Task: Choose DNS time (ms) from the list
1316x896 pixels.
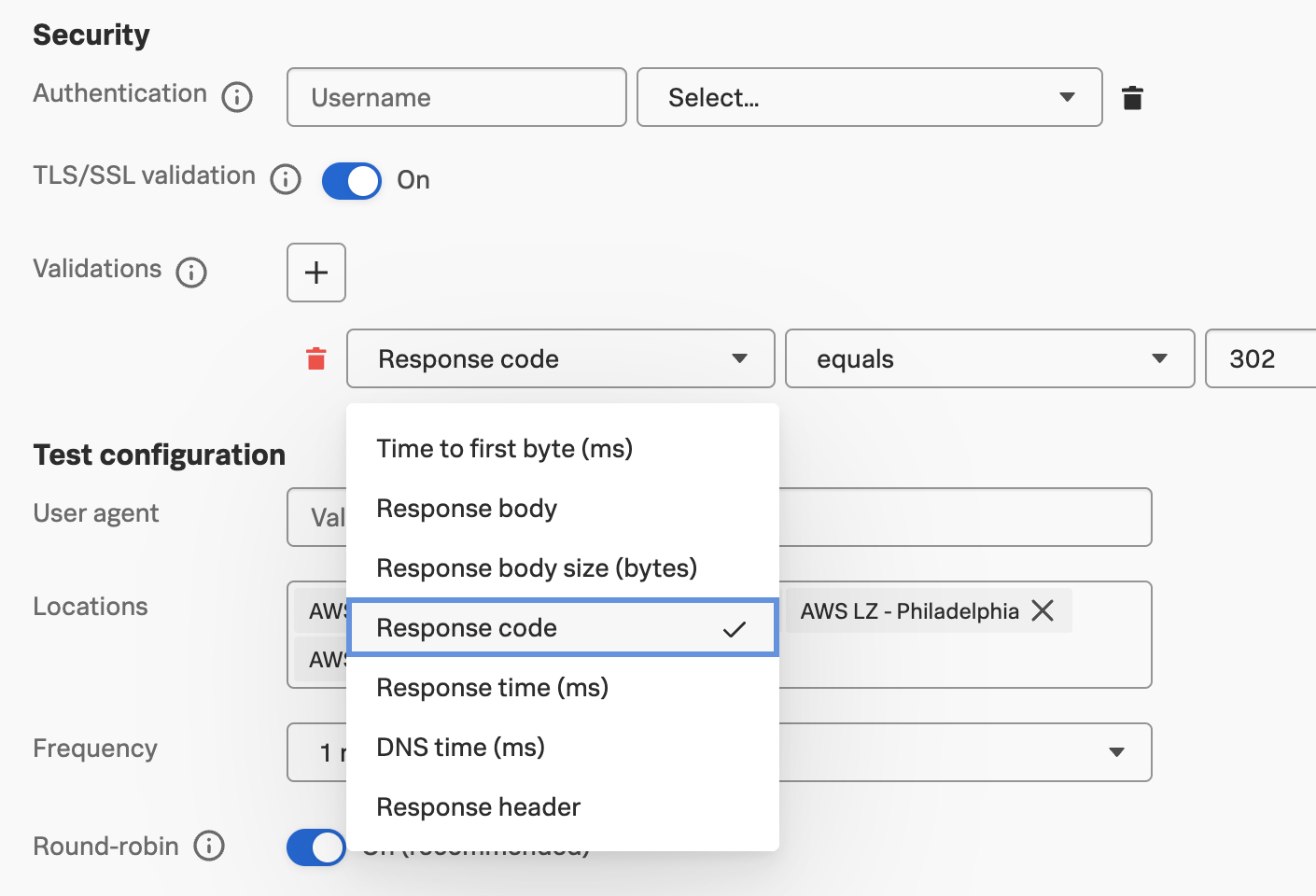Action: 459,747
